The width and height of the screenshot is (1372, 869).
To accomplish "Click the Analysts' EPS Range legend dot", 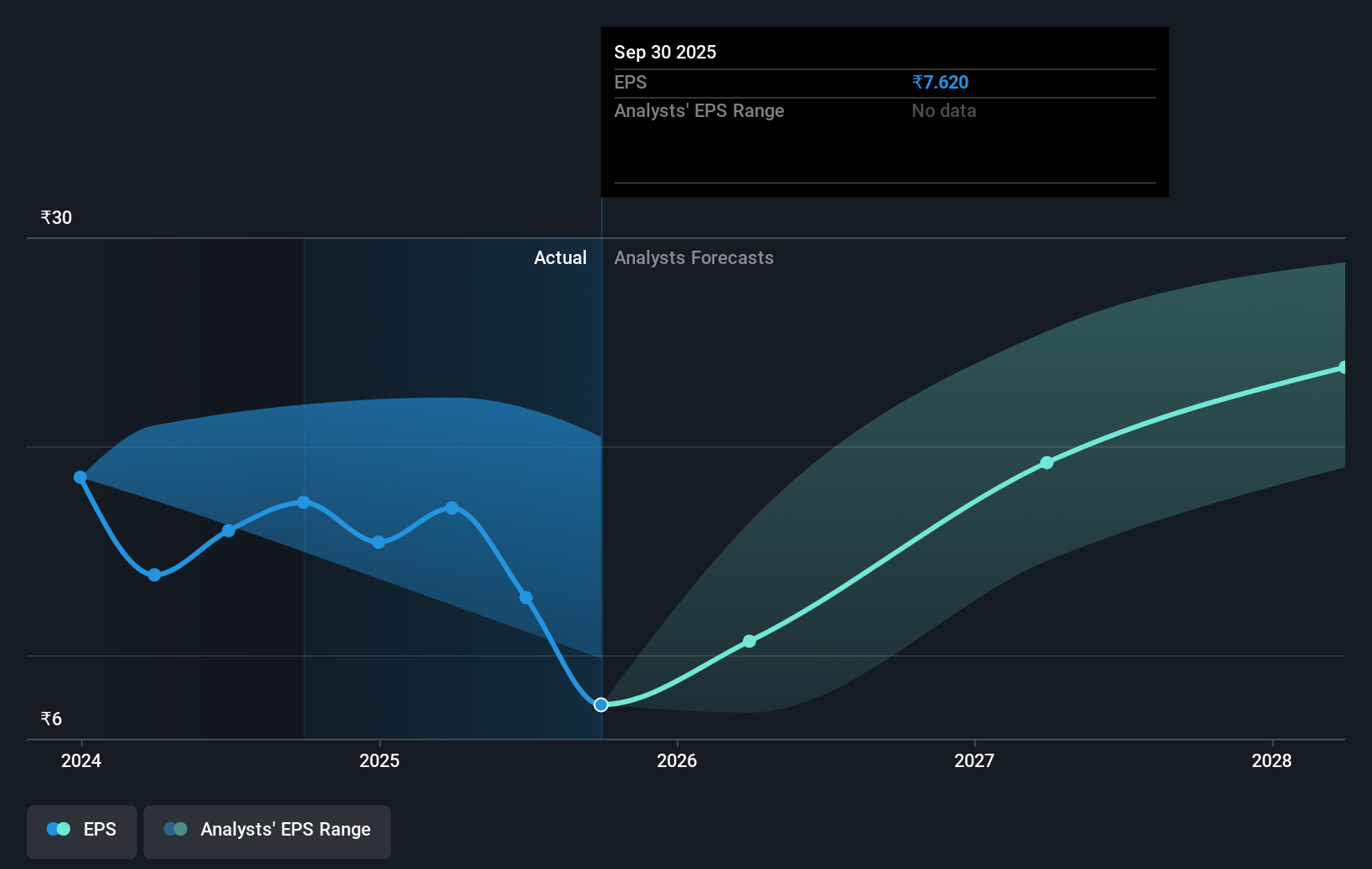I will (x=176, y=829).
